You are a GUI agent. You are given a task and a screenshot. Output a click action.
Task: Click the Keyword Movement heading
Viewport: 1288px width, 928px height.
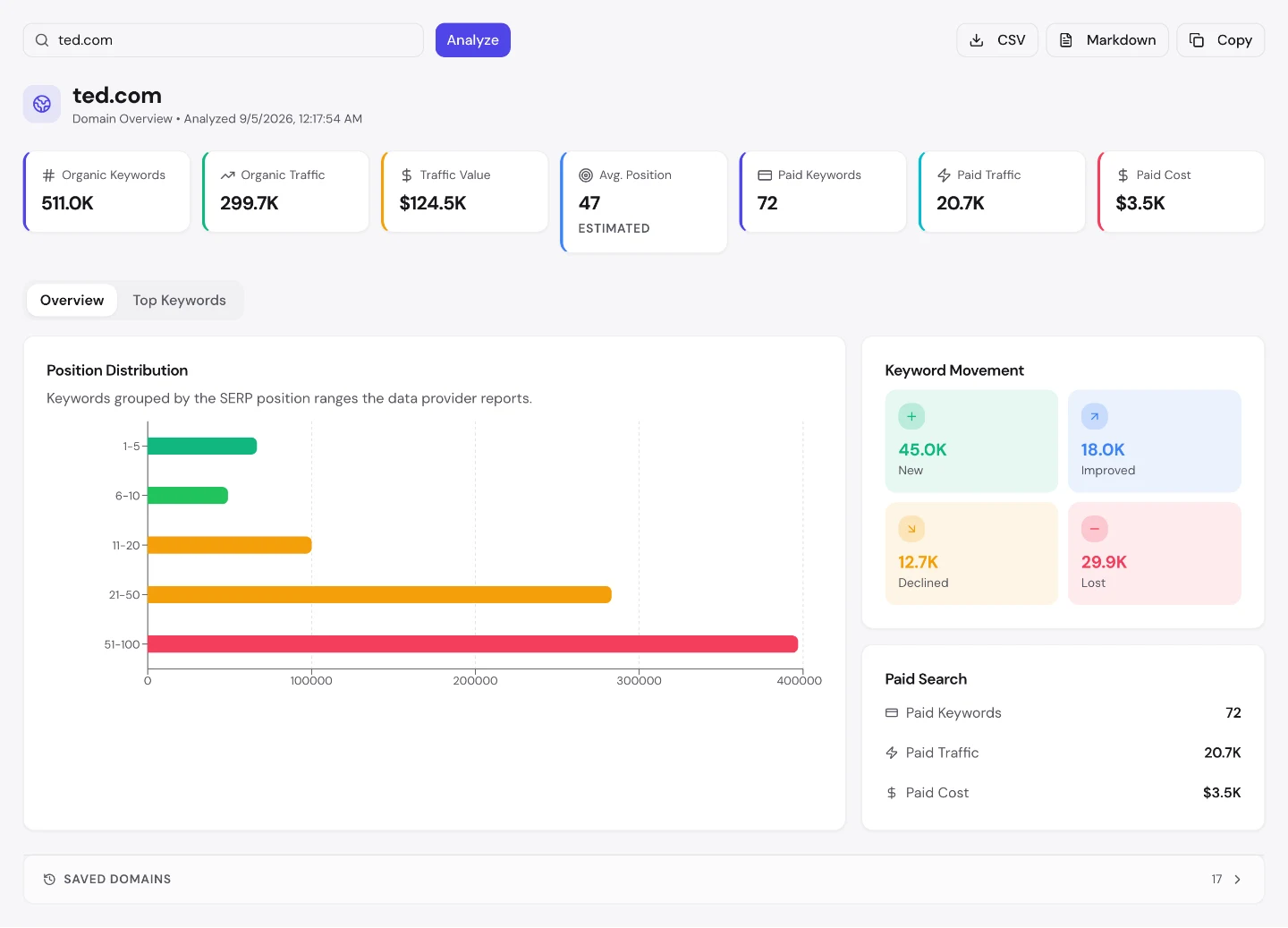pyautogui.click(x=954, y=370)
